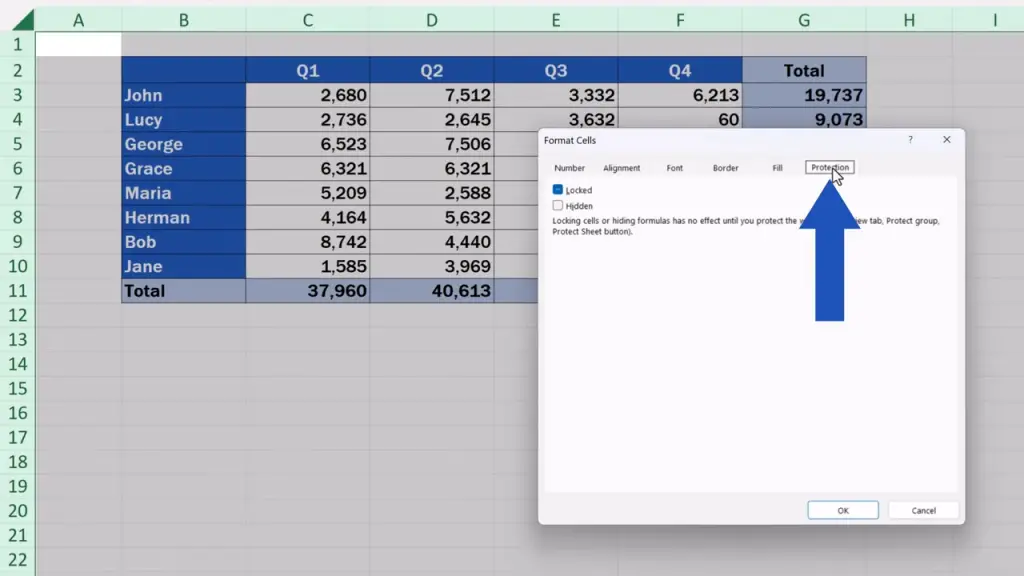Select the Border tab
The width and height of the screenshot is (1024, 576).
click(725, 168)
